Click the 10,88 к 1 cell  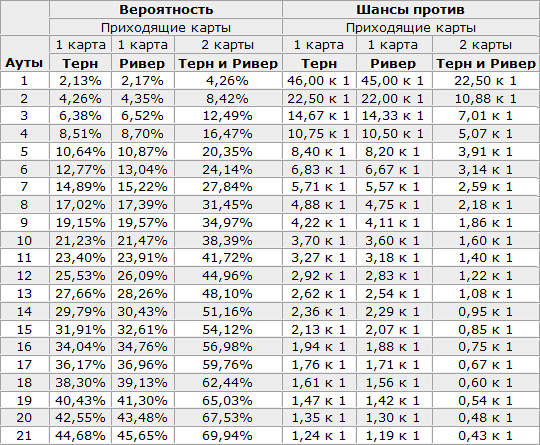485,99
